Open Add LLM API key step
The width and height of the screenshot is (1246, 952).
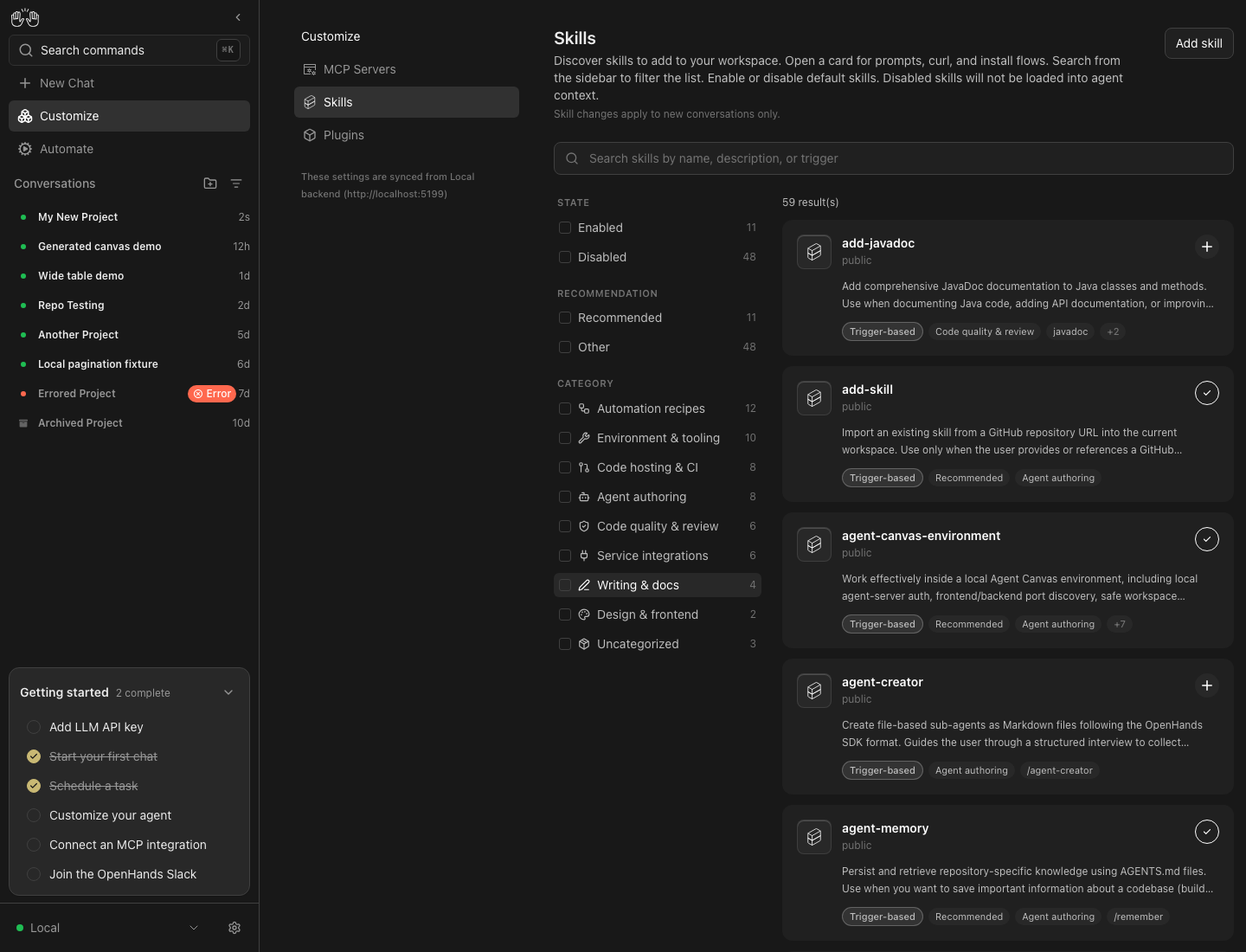coord(129,727)
